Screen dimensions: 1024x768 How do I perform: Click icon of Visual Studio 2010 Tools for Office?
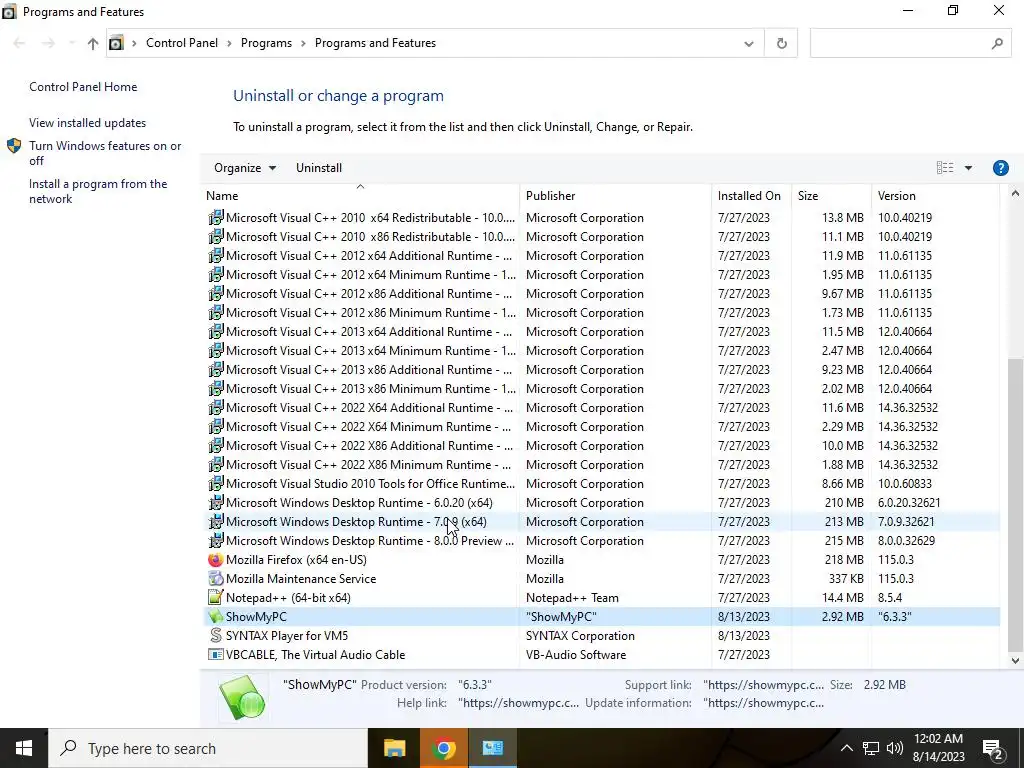tap(216, 484)
